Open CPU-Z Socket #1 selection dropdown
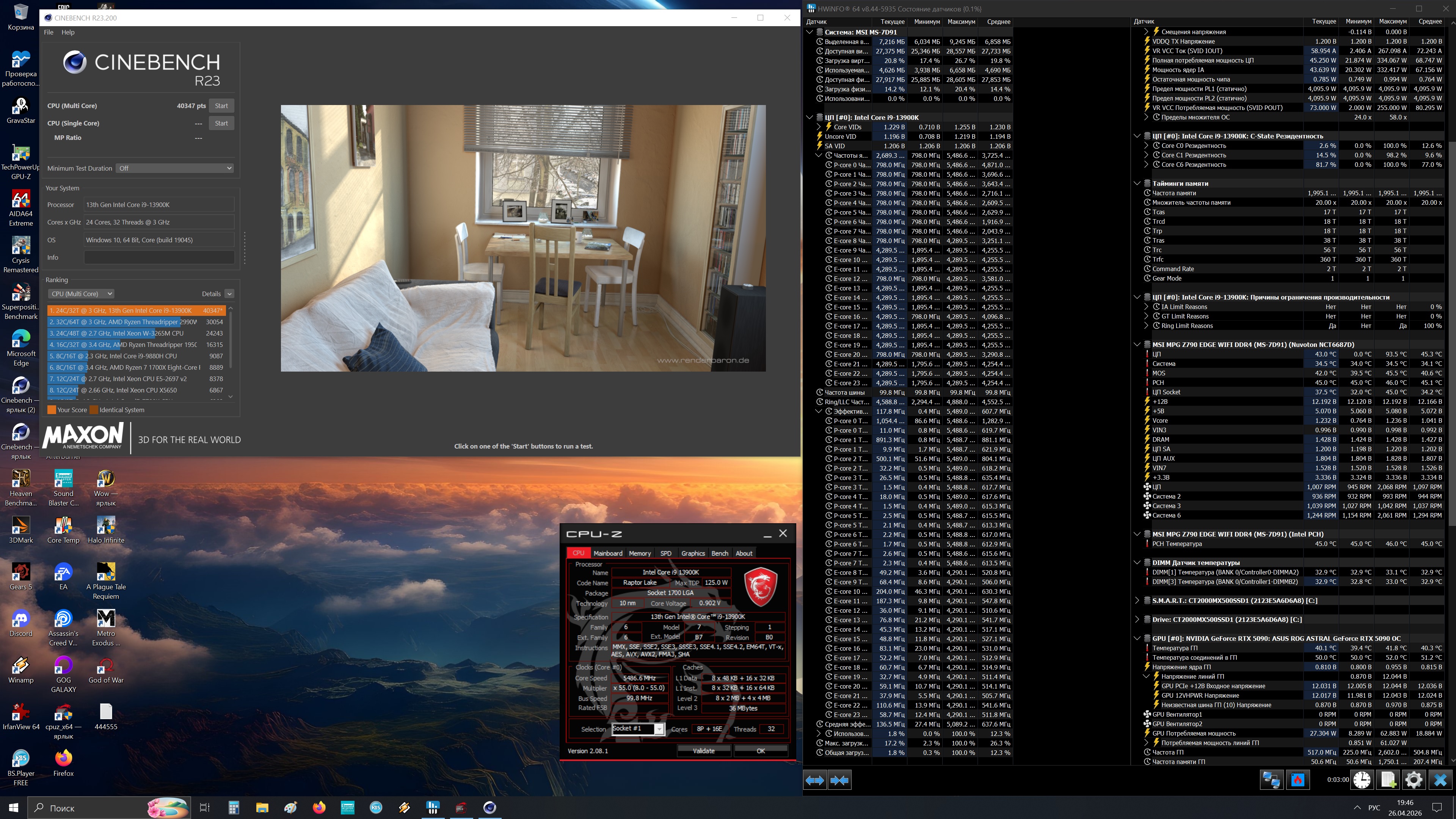 pyautogui.click(x=659, y=729)
